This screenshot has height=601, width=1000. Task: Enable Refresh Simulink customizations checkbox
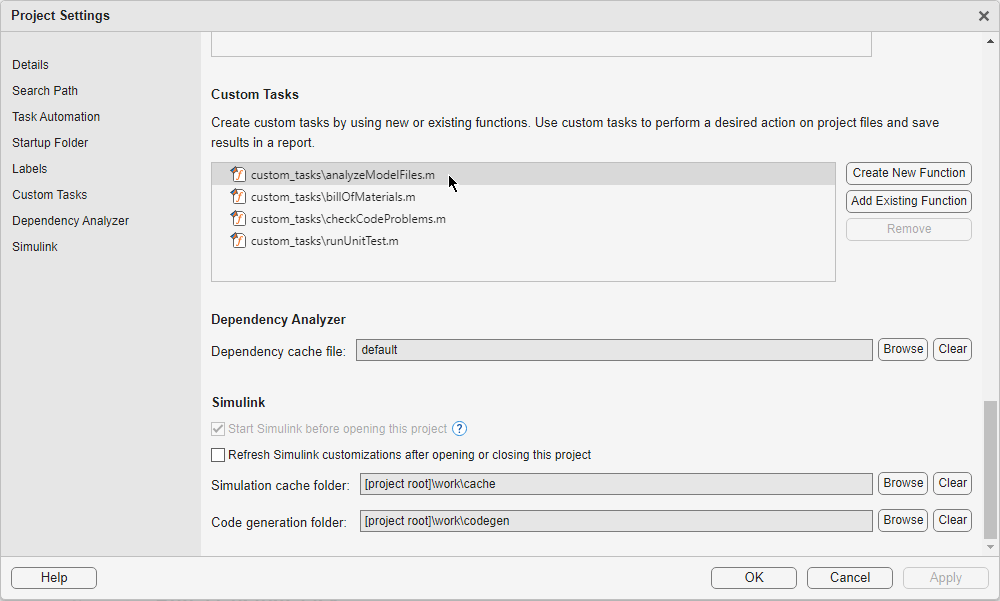pyautogui.click(x=218, y=455)
